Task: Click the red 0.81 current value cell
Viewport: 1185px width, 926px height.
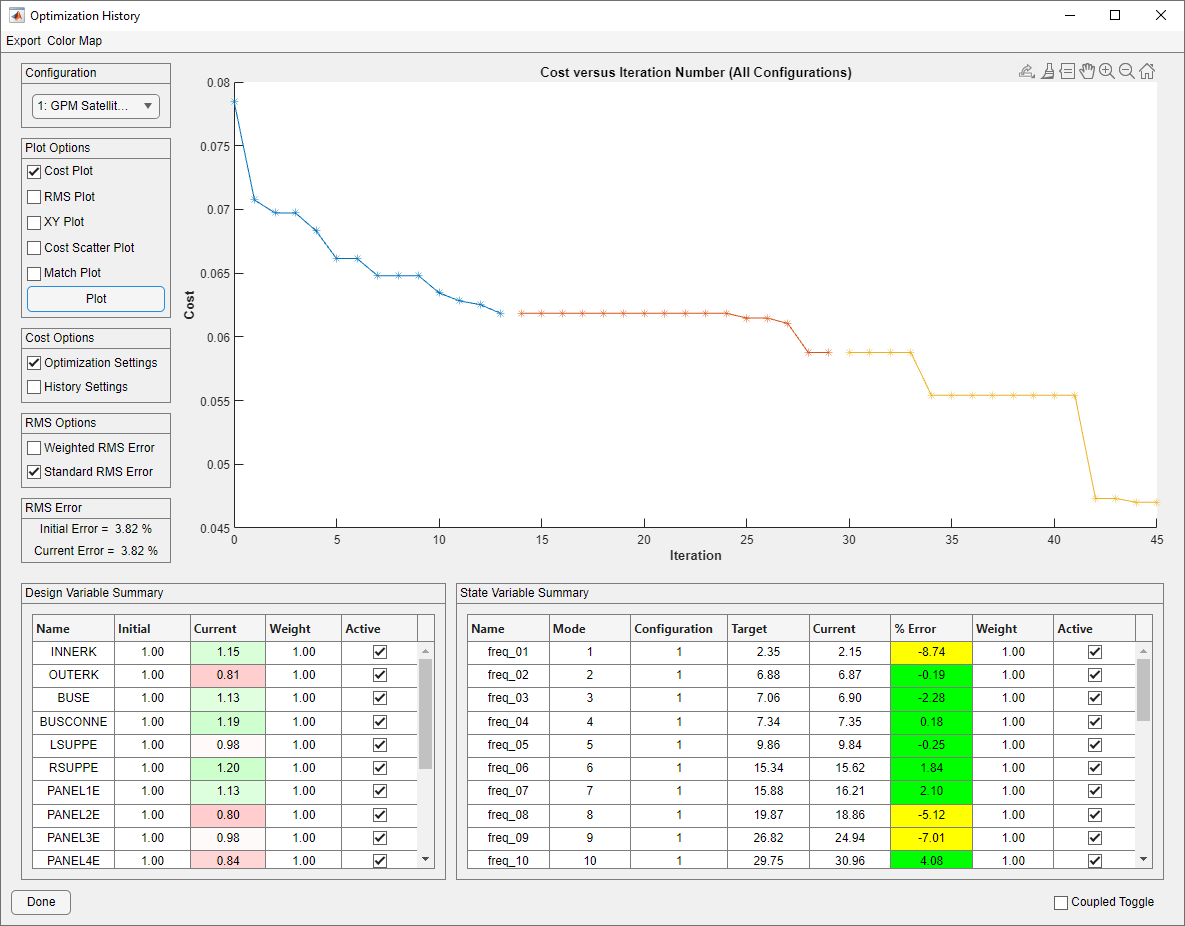Action: pos(228,675)
